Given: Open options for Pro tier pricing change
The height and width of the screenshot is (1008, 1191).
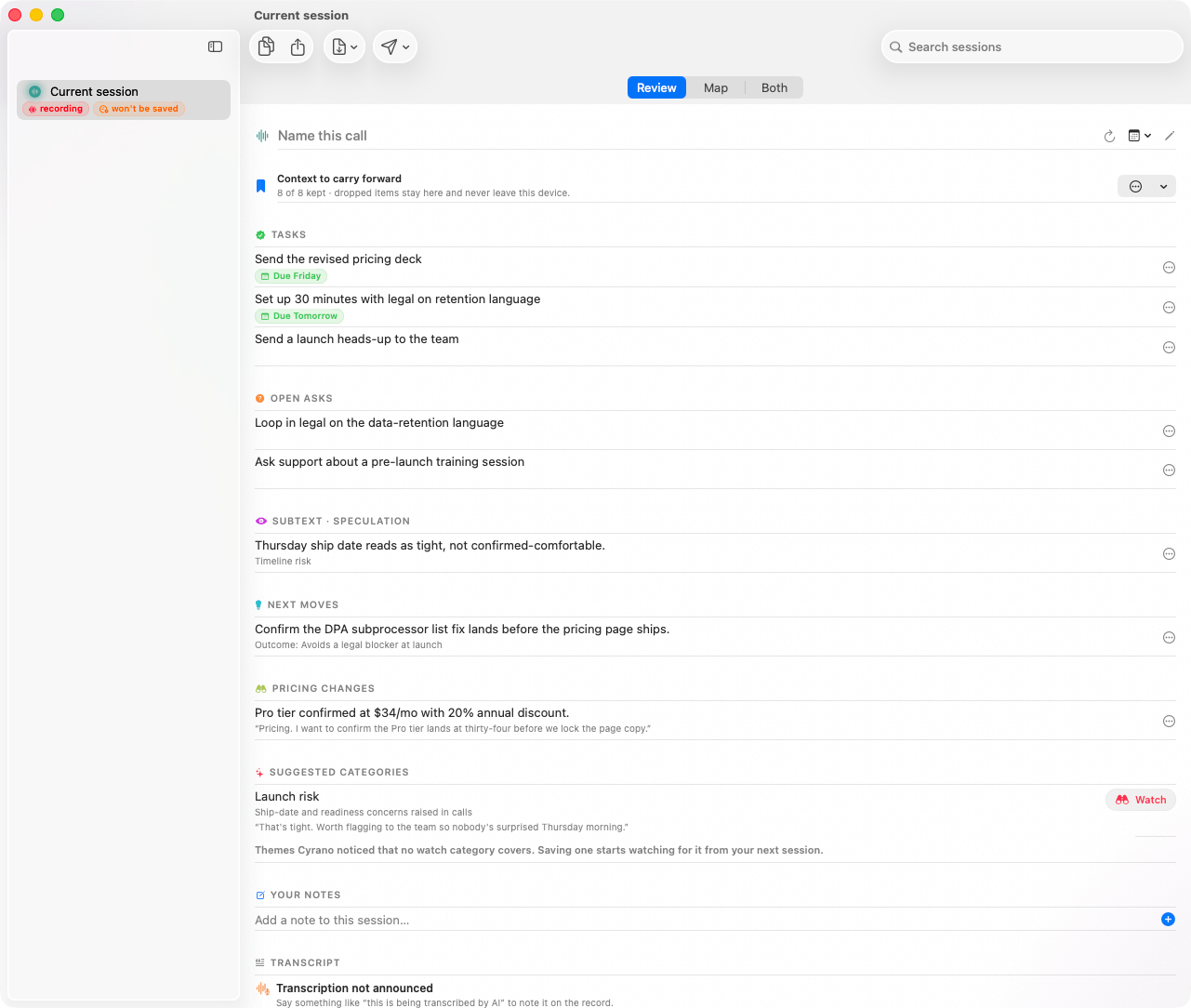Looking at the screenshot, I should (1169, 722).
